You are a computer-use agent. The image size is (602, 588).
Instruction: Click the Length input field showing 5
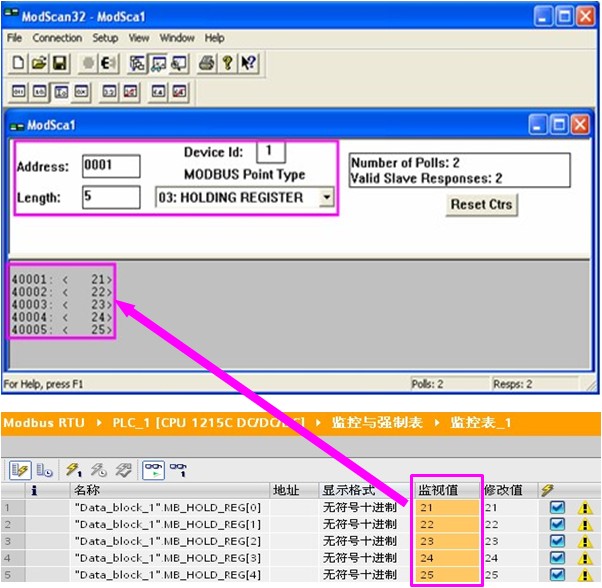coord(111,197)
